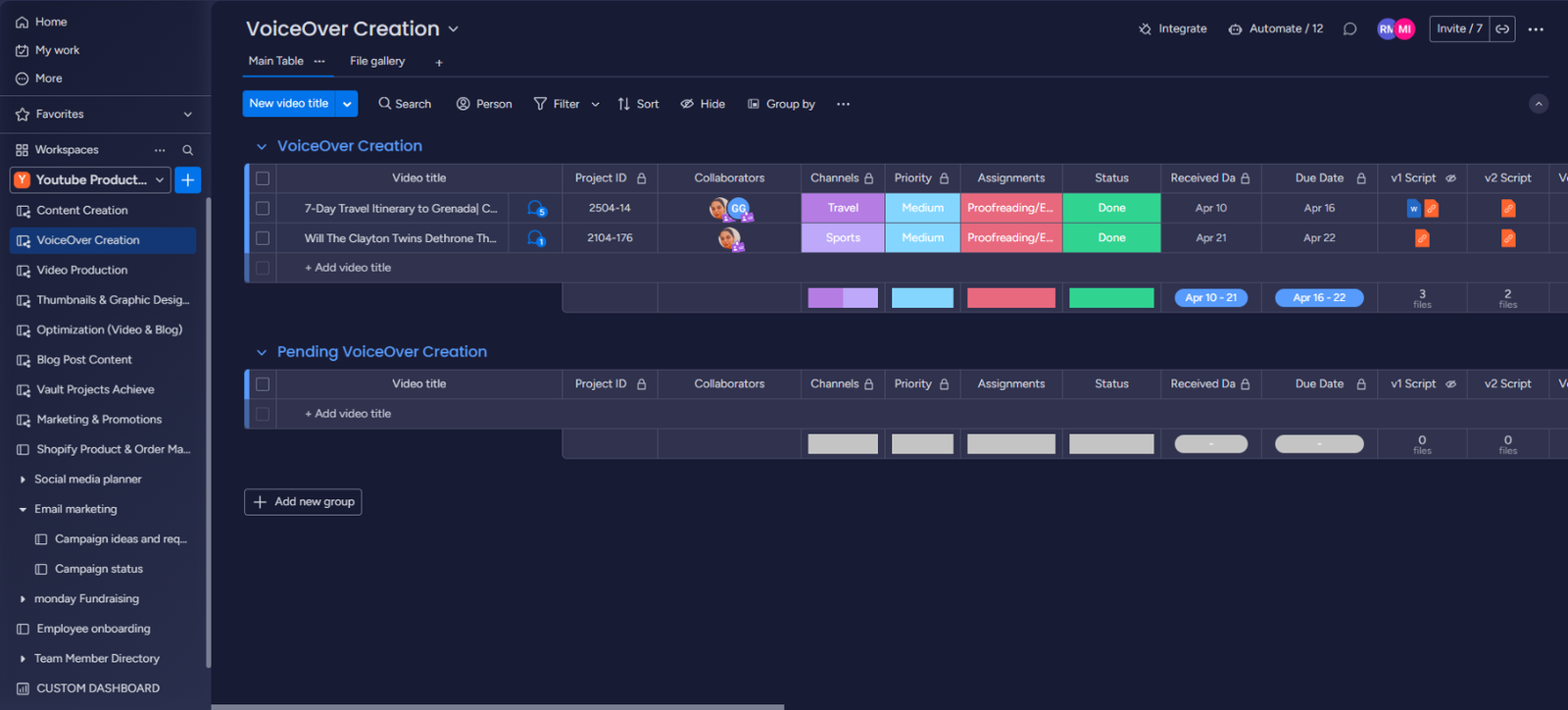Open Video Production board in sidebar

82,270
